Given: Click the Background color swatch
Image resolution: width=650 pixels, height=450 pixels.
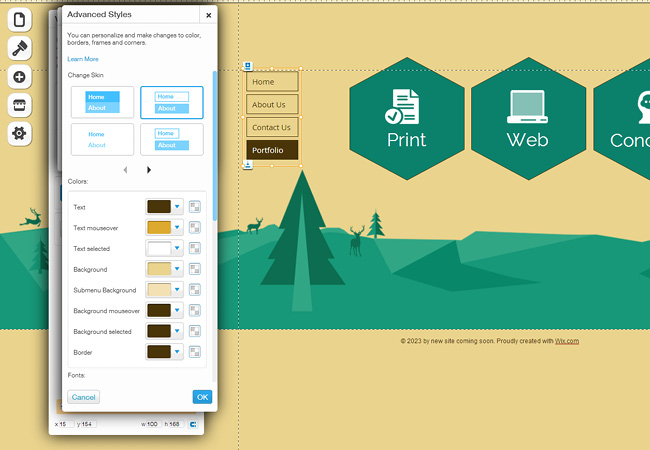Looking at the screenshot, I should coord(159,269).
